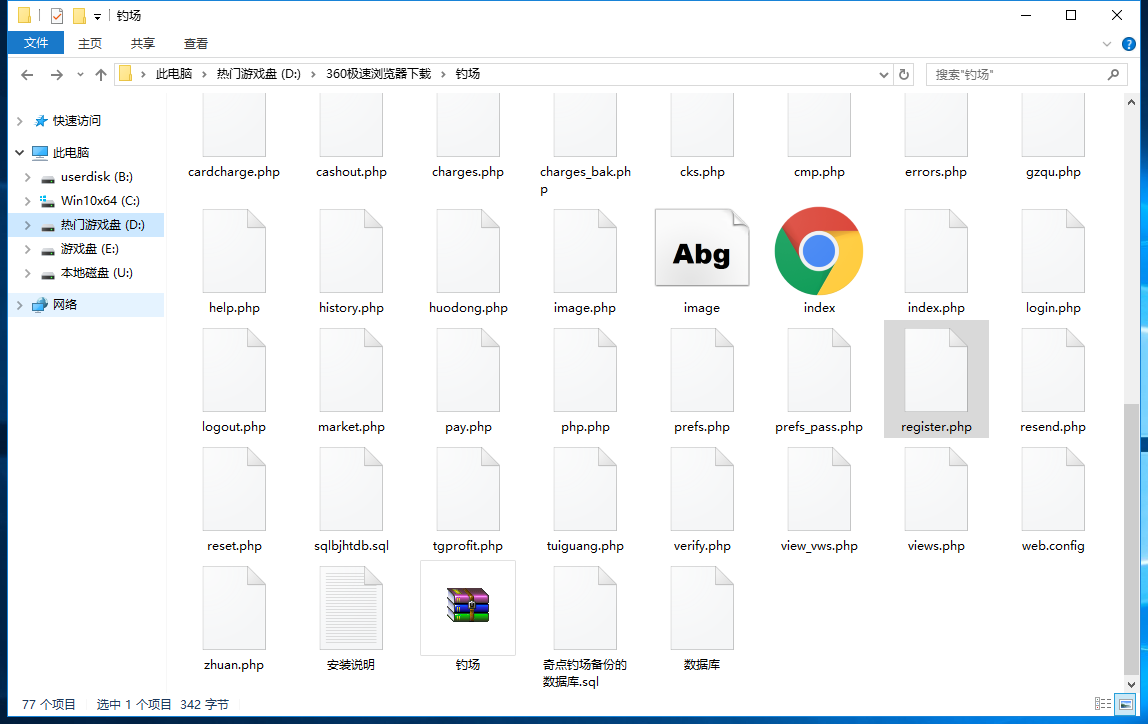Open the 文件 menu tab
Screen dimensions: 1148x724
point(36,43)
